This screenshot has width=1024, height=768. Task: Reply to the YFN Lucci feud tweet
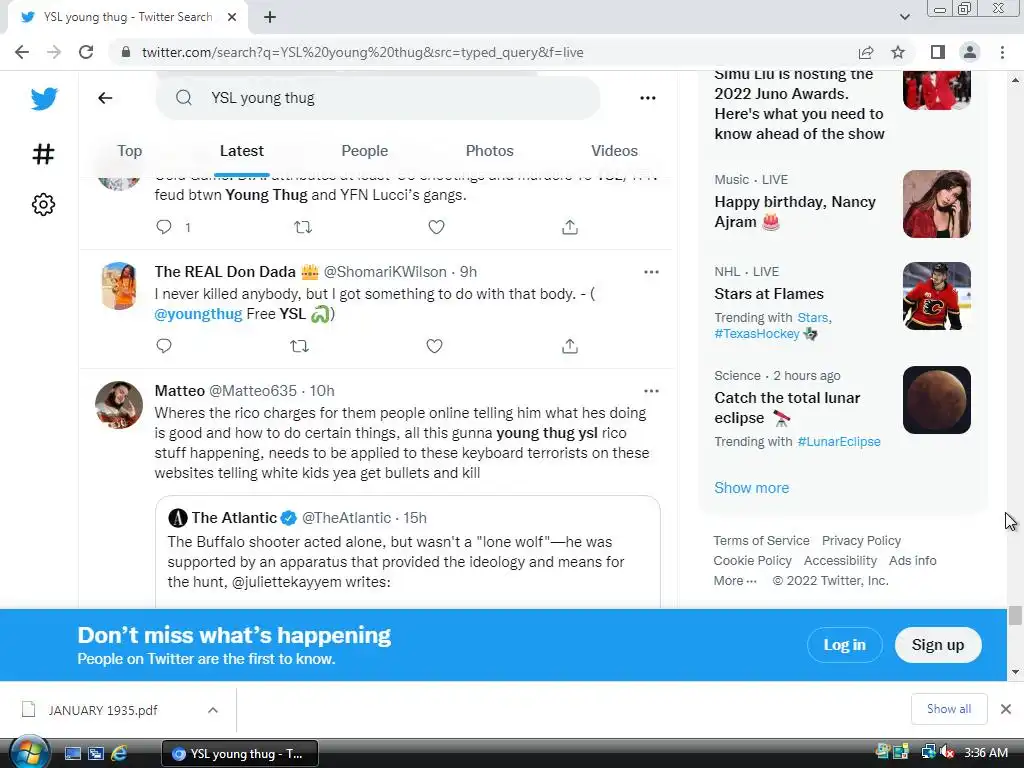164,227
